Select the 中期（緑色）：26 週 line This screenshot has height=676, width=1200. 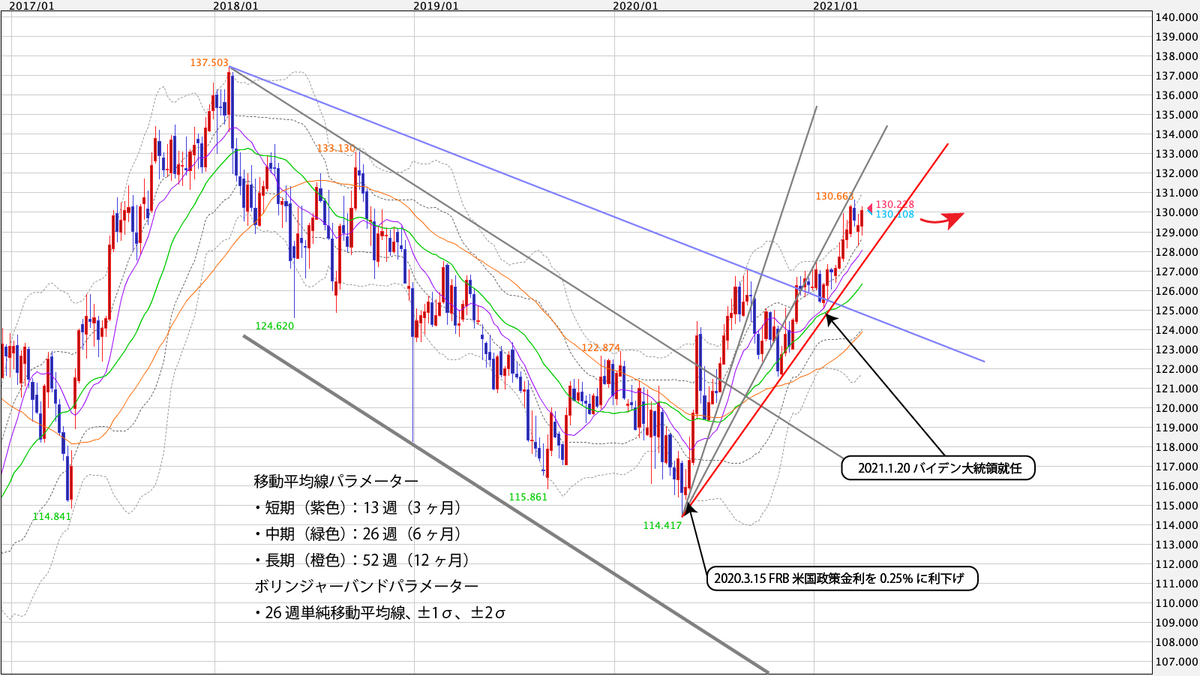click(361, 533)
